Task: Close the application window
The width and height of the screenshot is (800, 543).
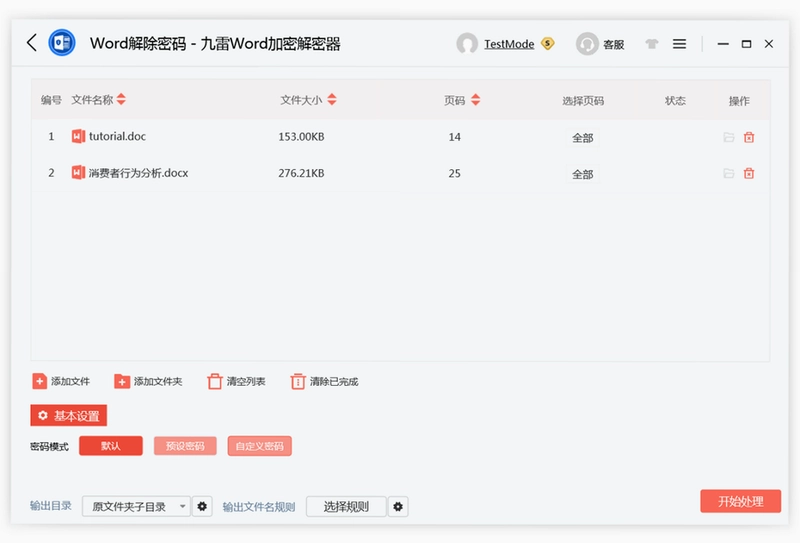Action: click(769, 44)
